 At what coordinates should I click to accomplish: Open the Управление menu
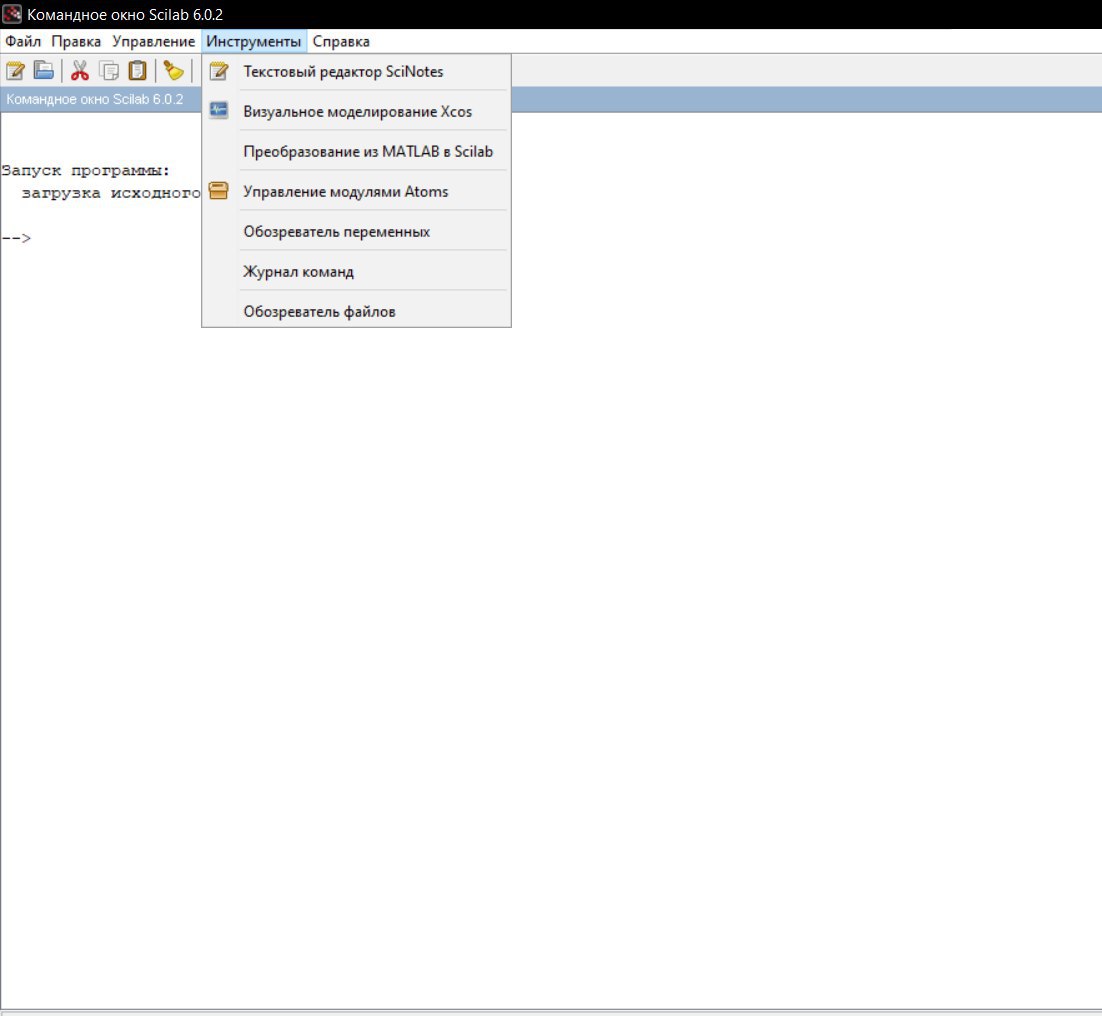pos(153,41)
